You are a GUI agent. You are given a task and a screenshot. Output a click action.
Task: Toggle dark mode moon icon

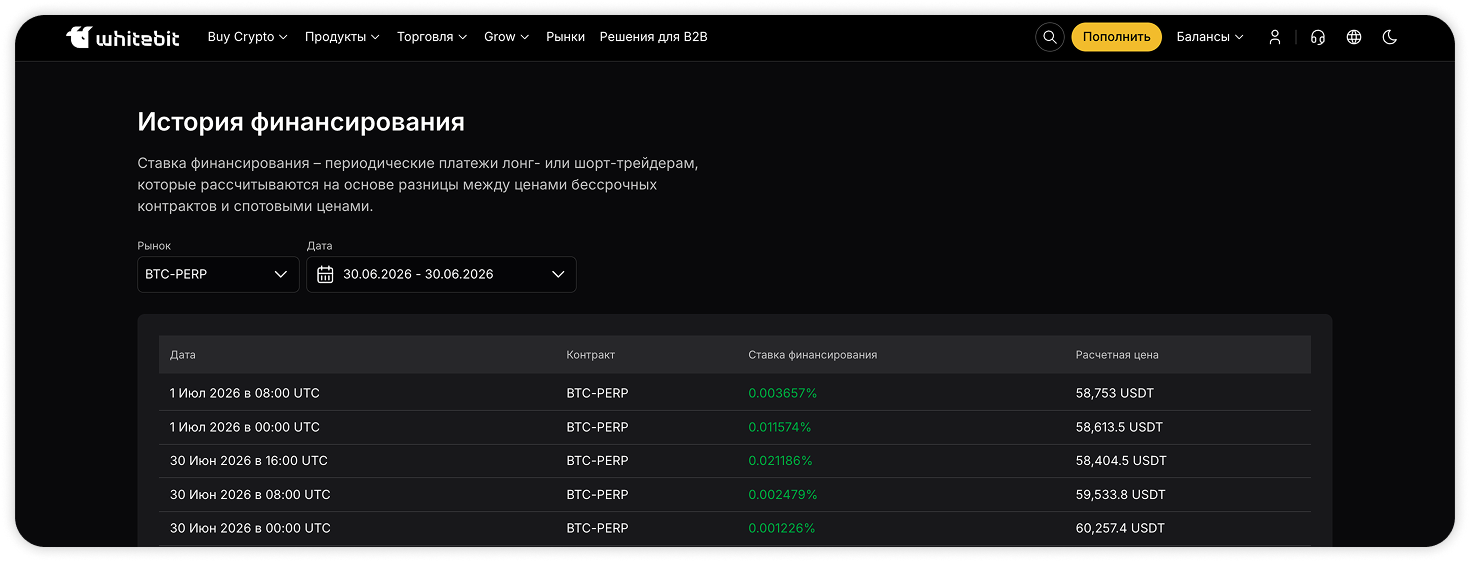click(1389, 37)
